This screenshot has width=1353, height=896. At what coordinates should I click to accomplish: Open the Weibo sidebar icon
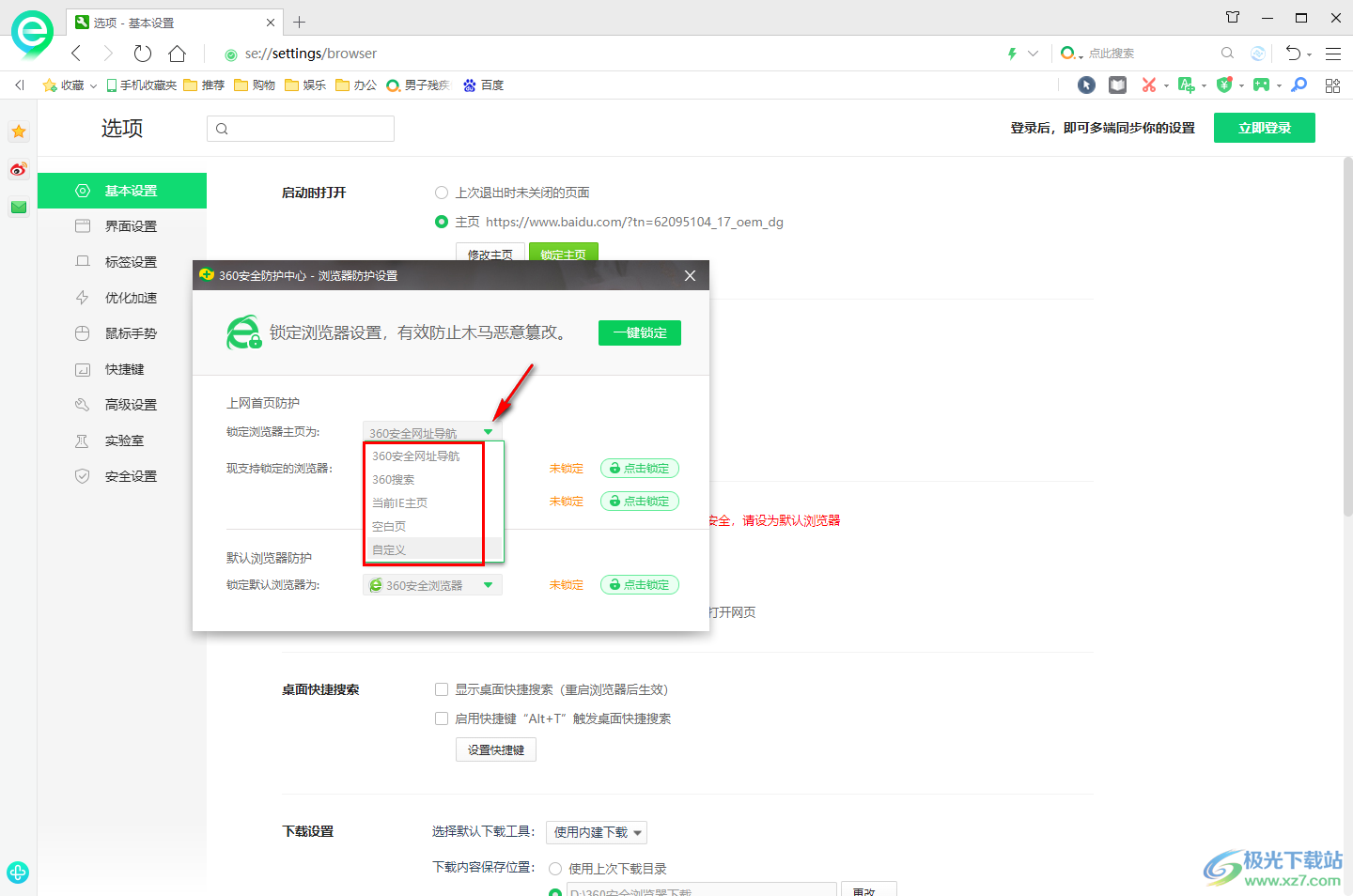point(19,169)
